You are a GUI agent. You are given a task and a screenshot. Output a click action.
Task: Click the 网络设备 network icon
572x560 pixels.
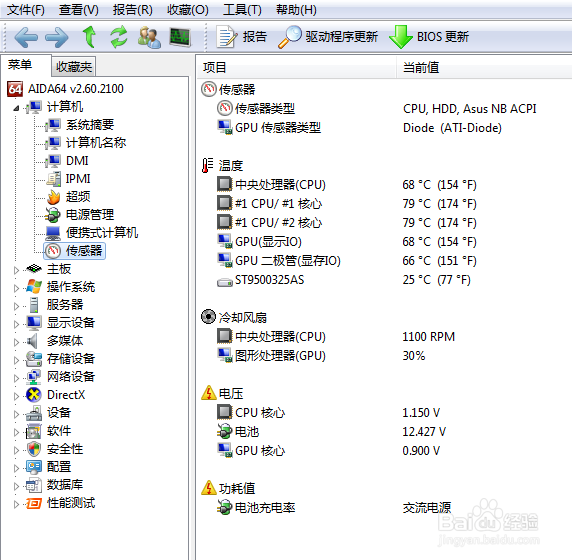point(34,376)
